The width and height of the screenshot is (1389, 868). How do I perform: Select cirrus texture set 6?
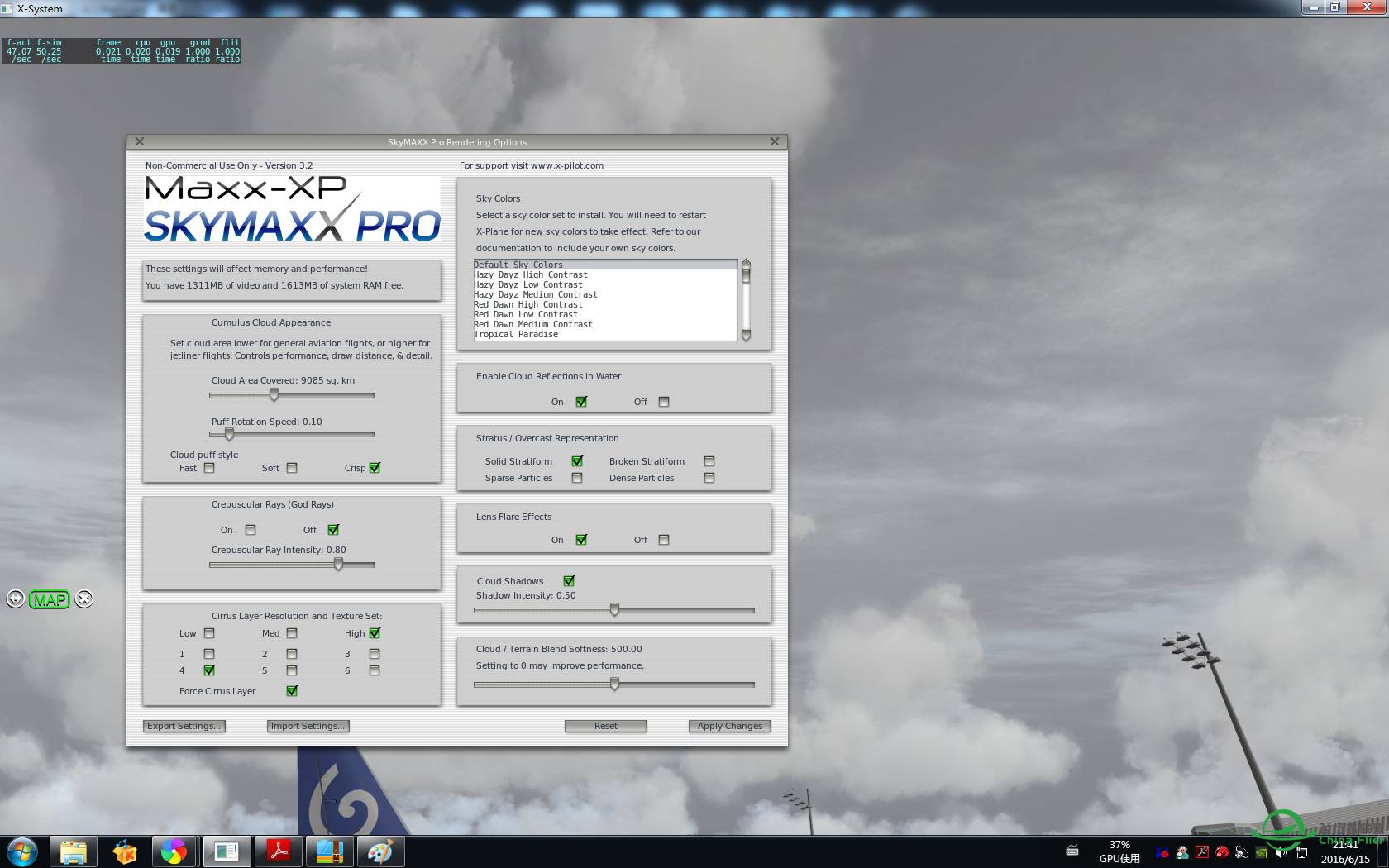click(375, 670)
